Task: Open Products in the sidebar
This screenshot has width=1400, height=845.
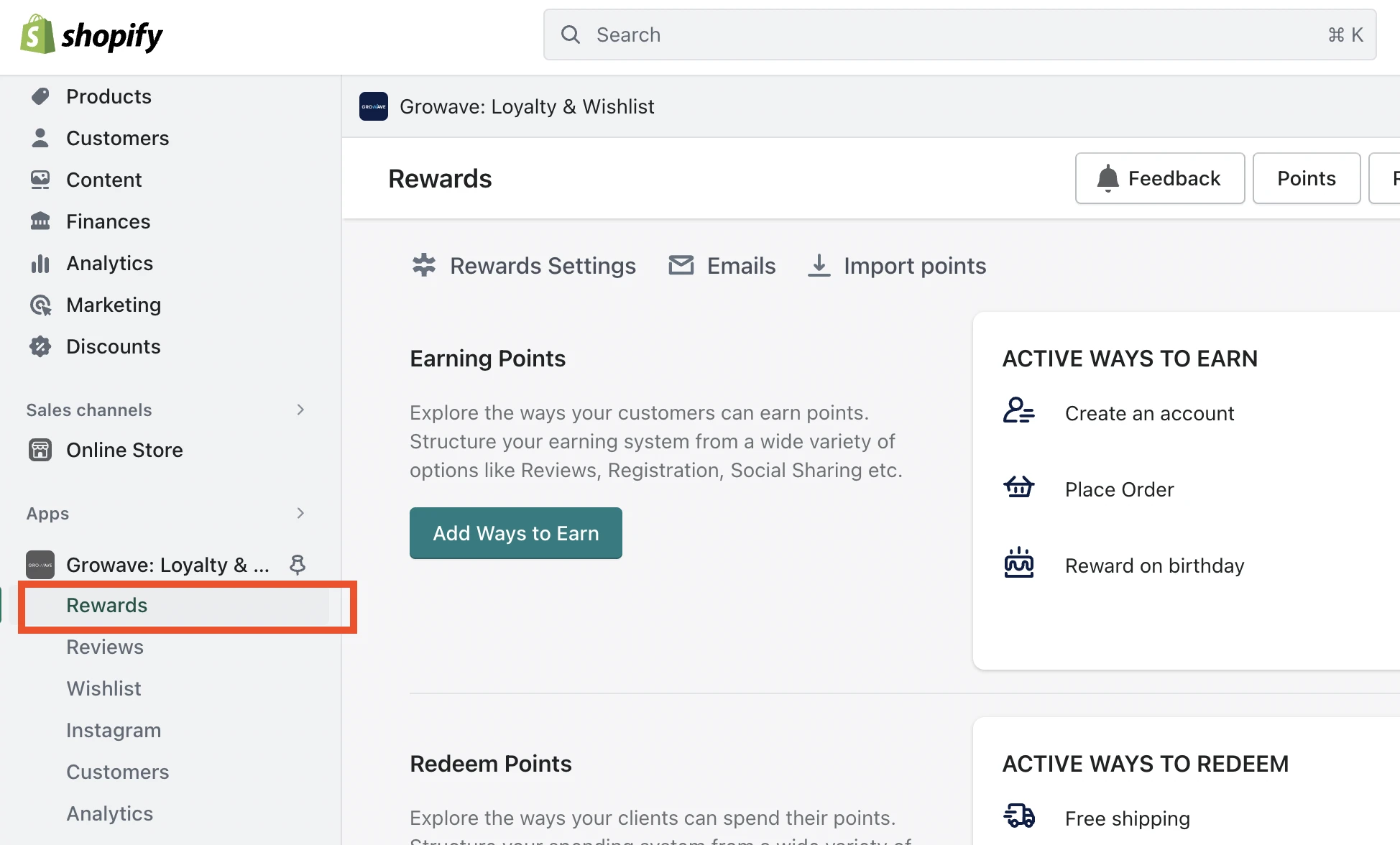Action: [x=109, y=96]
